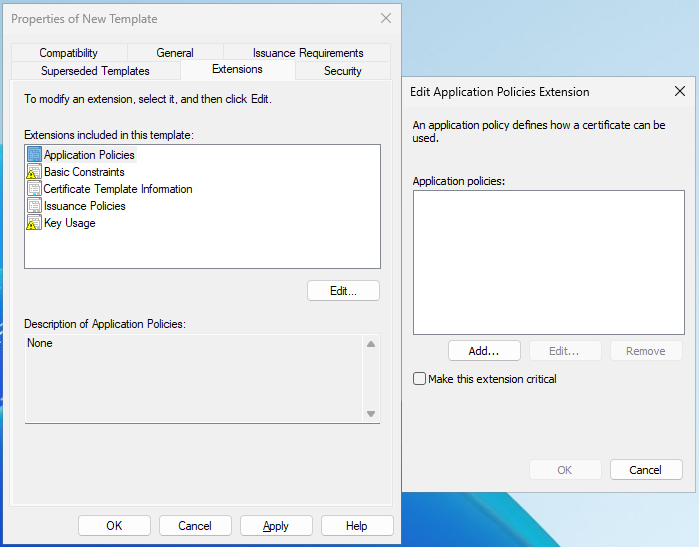
Task: Switch to the Compatibility tab
Action: pos(68,53)
